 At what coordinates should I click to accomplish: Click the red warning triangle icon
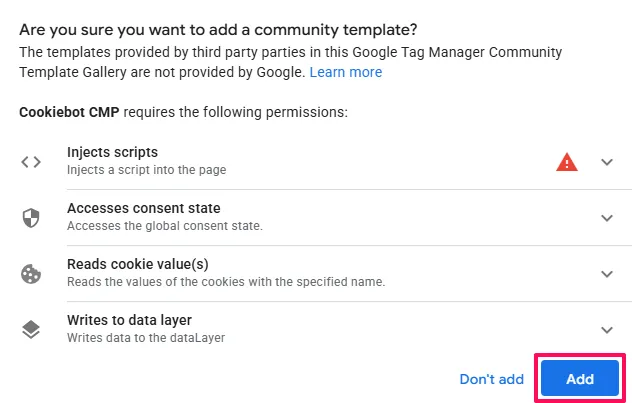567,162
